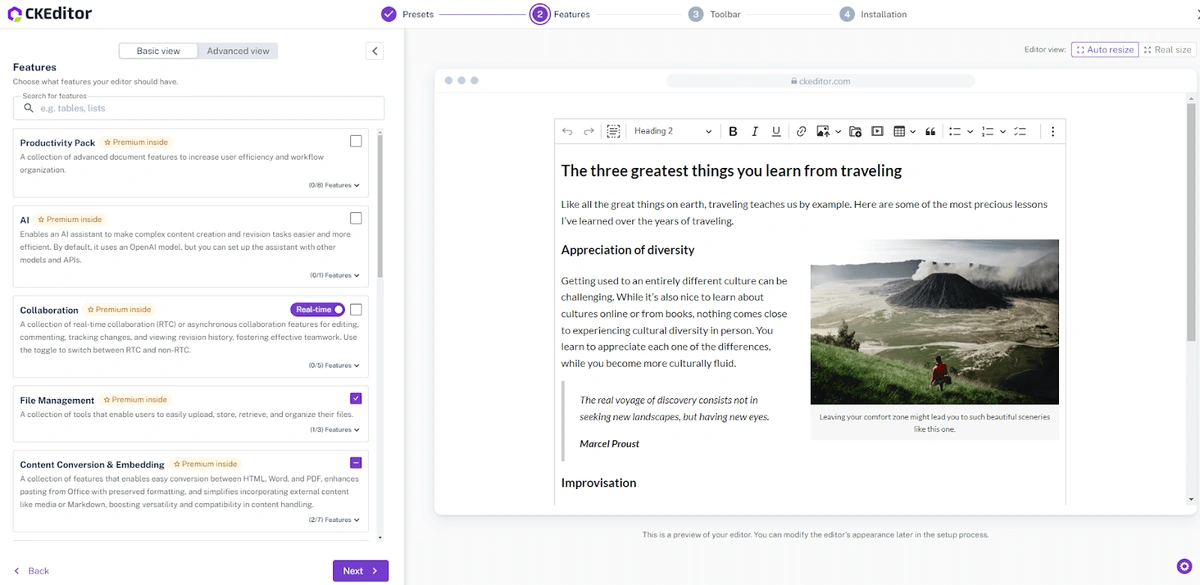This screenshot has width=1200, height=585.
Task: Click the to-do list icon
Action: (x=1020, y=131)
